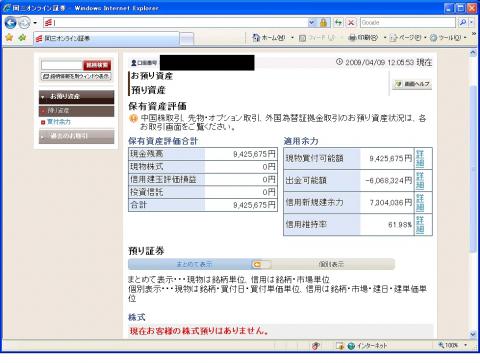This screenshot has height=363, width=480.
Task: Click the stock search input field
Action: click(62, 65)
